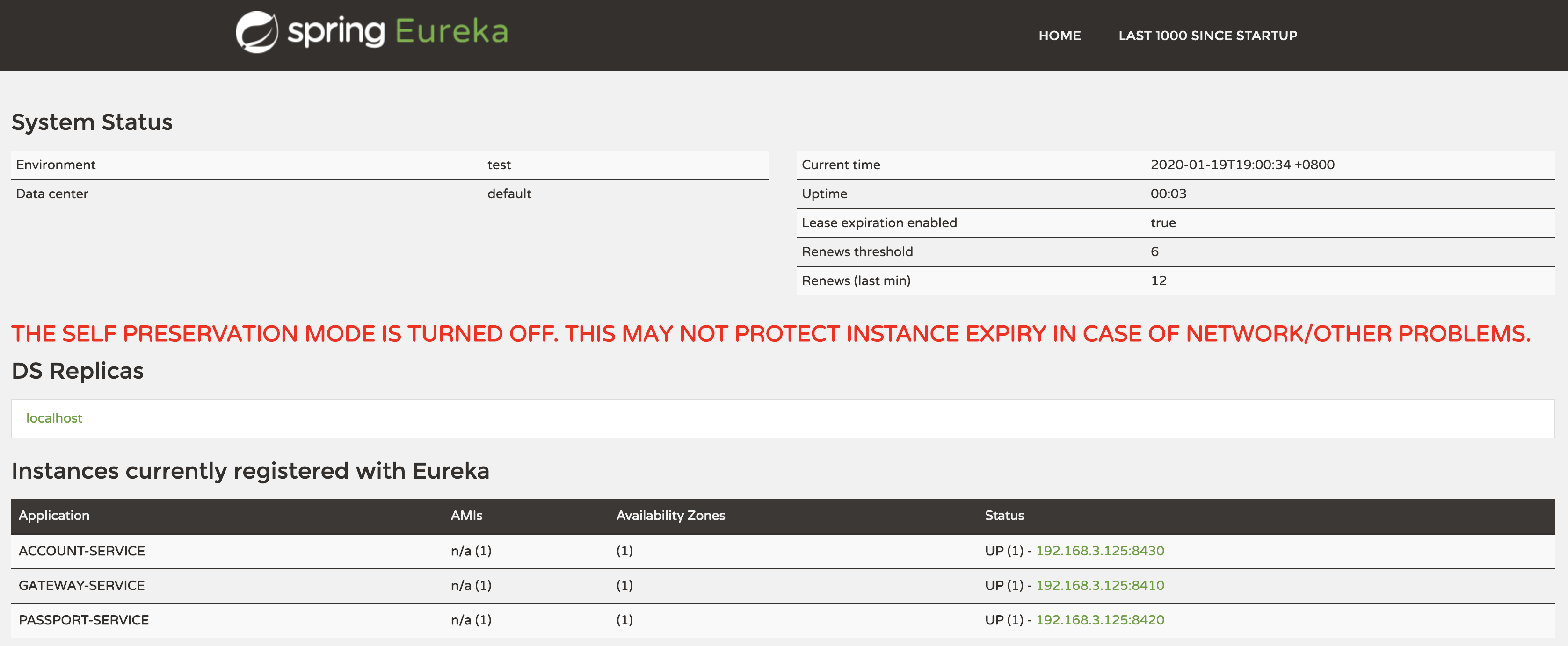Click the ACCOUNT-SERVICE application name
Image resolution: width=1568 pixels, height=646 pixels.
tap(81, 551)
